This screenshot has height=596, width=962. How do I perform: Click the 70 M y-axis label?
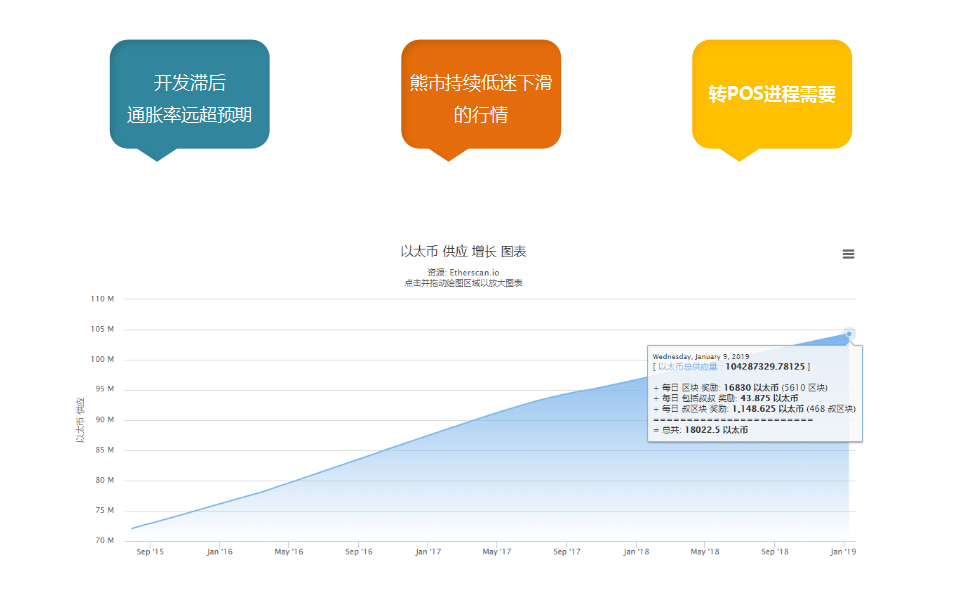[105, 541]
